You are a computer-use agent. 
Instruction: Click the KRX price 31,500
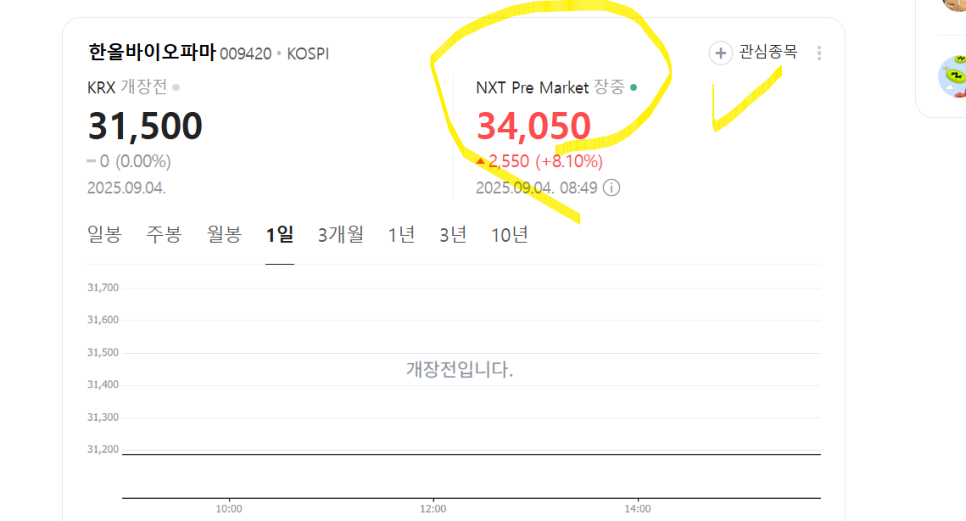point(145,126)
